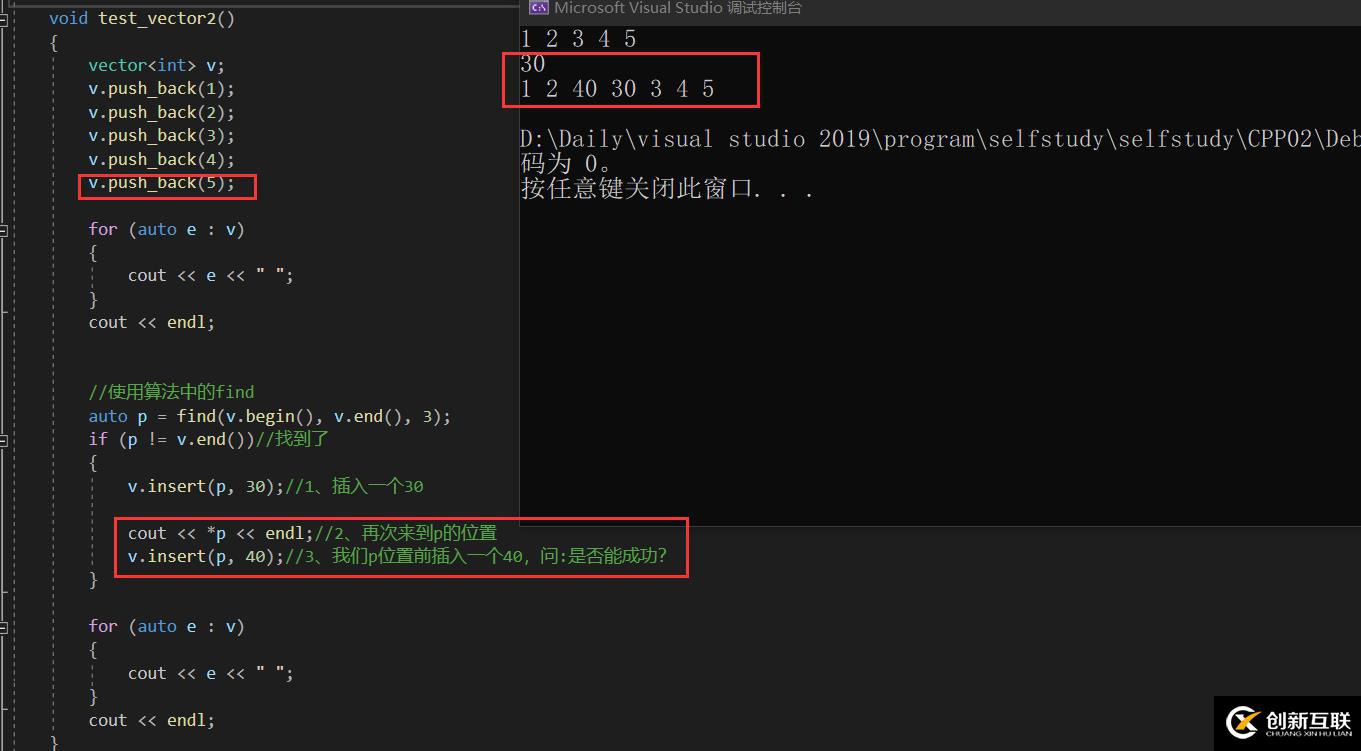Click the void test_vector2() declaration
The image size is (1361, 751).
point(142,18)
